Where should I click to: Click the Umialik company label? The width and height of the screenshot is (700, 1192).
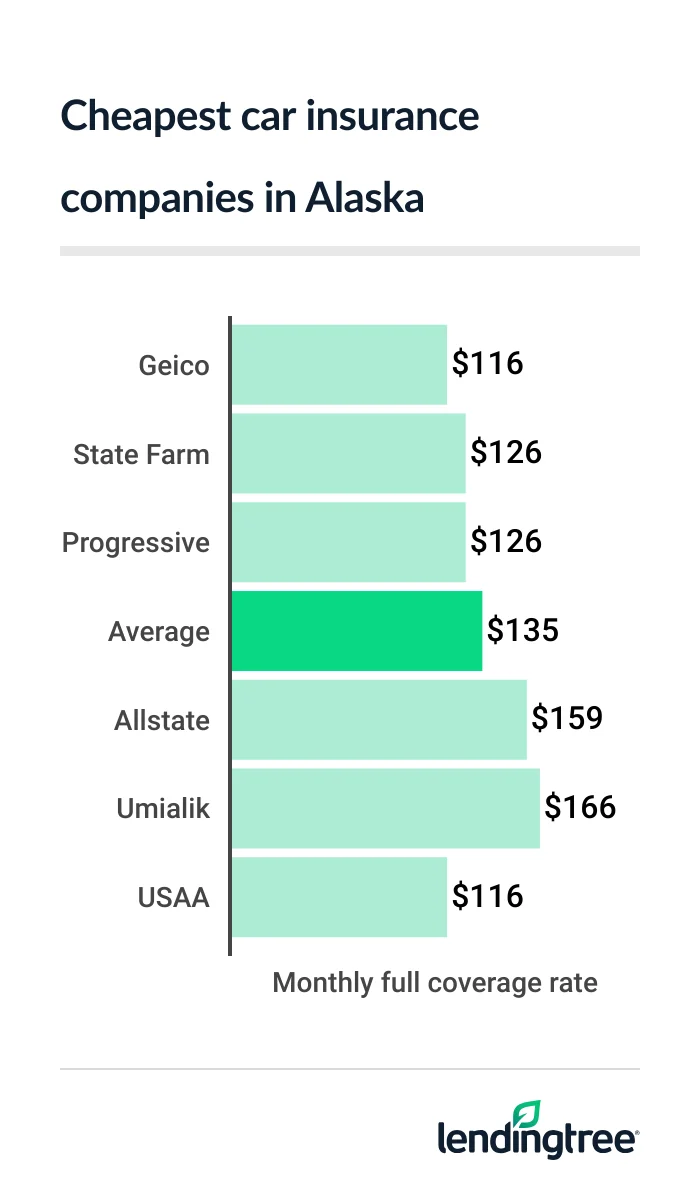163,809
